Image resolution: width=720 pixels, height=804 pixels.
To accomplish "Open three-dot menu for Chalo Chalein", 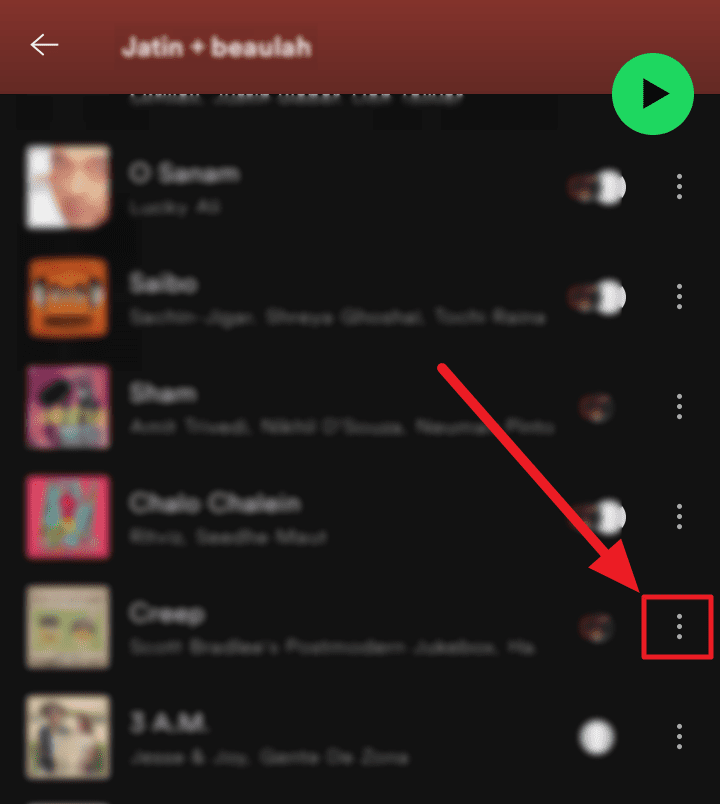I will (679, 516).
